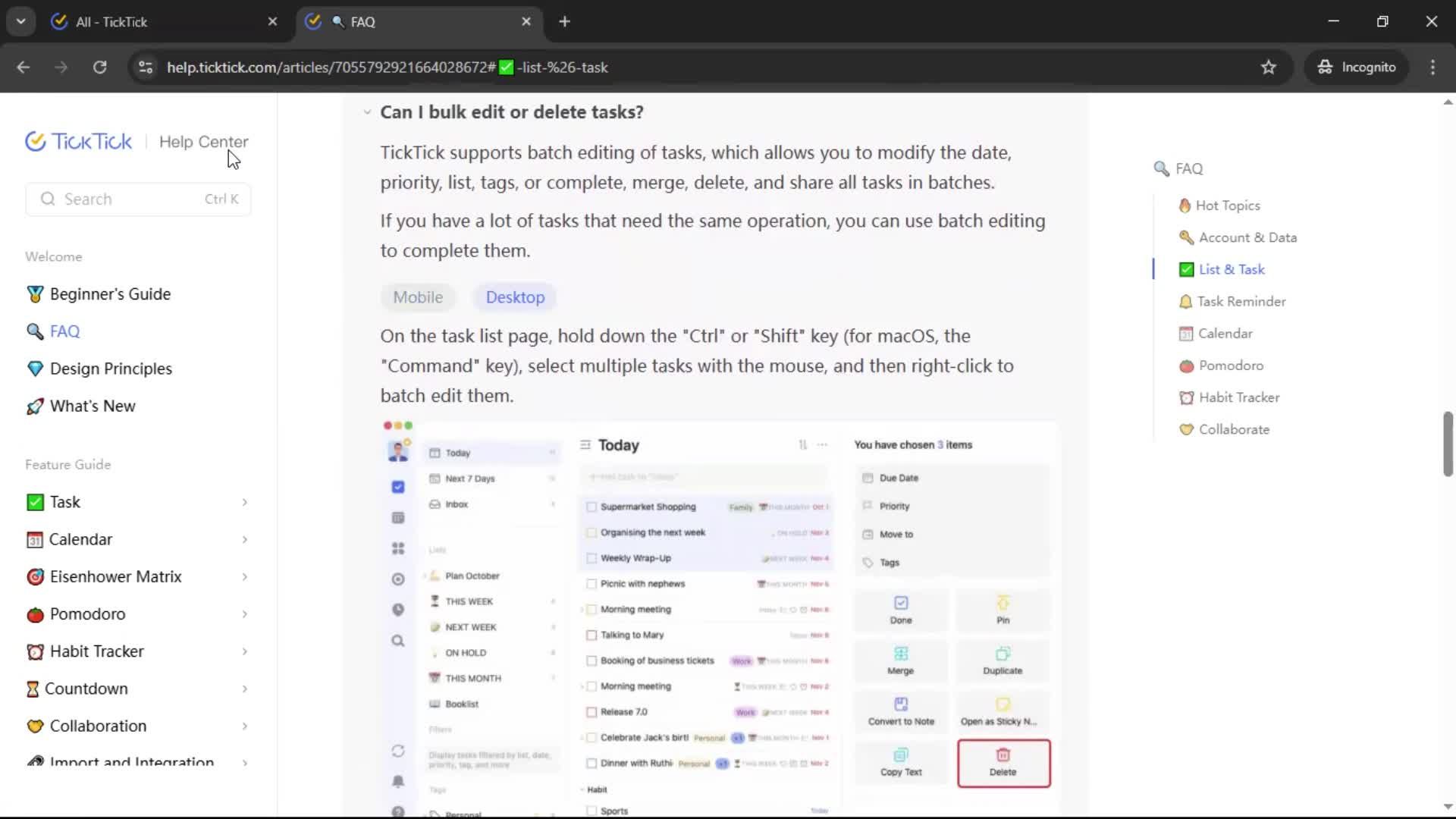This screenshot has height=819, width=1456.
Task: Open the Pomodoro tomato sidebar item
Action: 87,614
